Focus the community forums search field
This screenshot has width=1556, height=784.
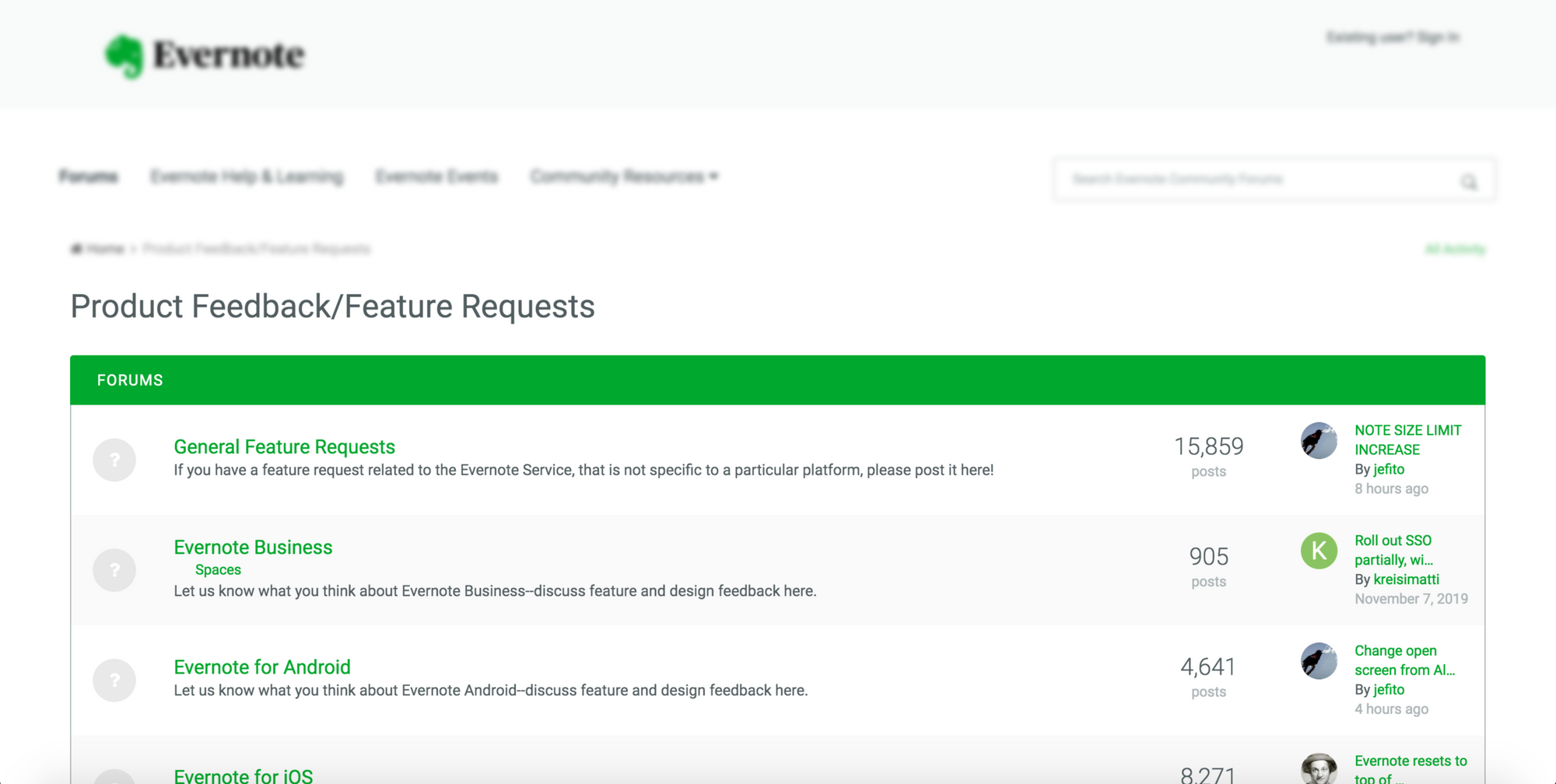pyautogui.click(x=1274, y=180)
